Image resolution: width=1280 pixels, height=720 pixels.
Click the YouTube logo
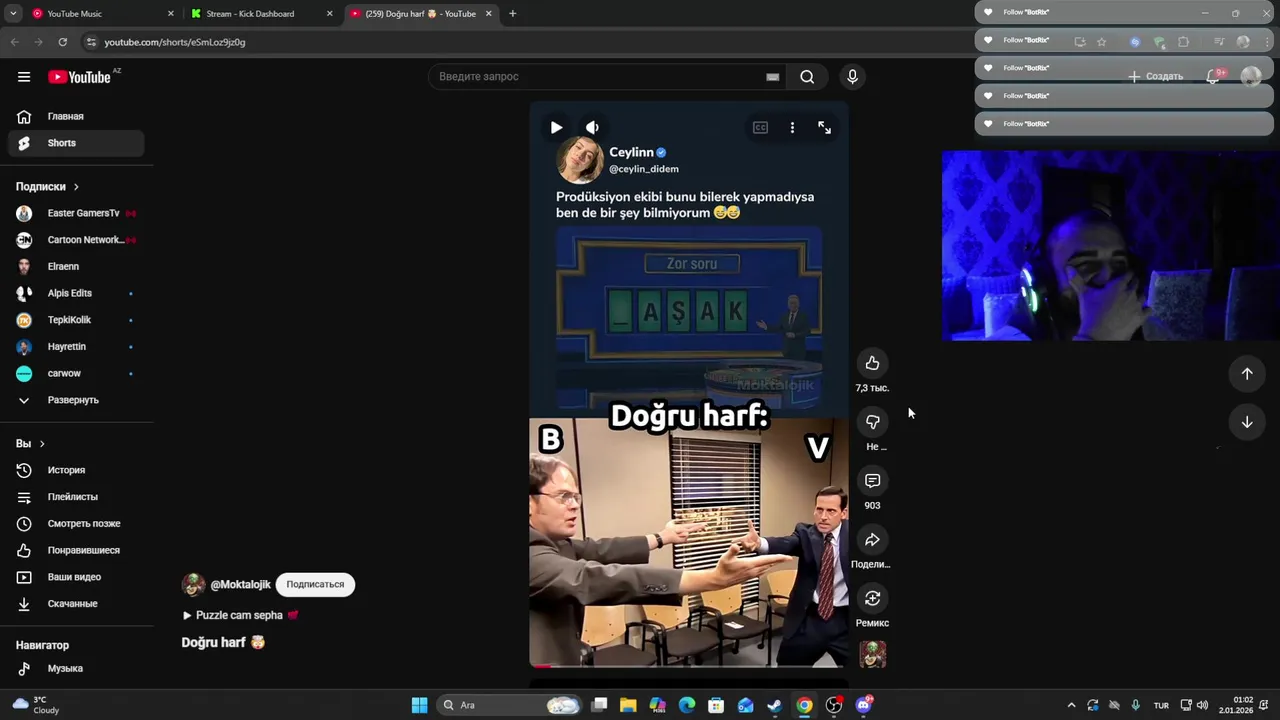point(80,77)
